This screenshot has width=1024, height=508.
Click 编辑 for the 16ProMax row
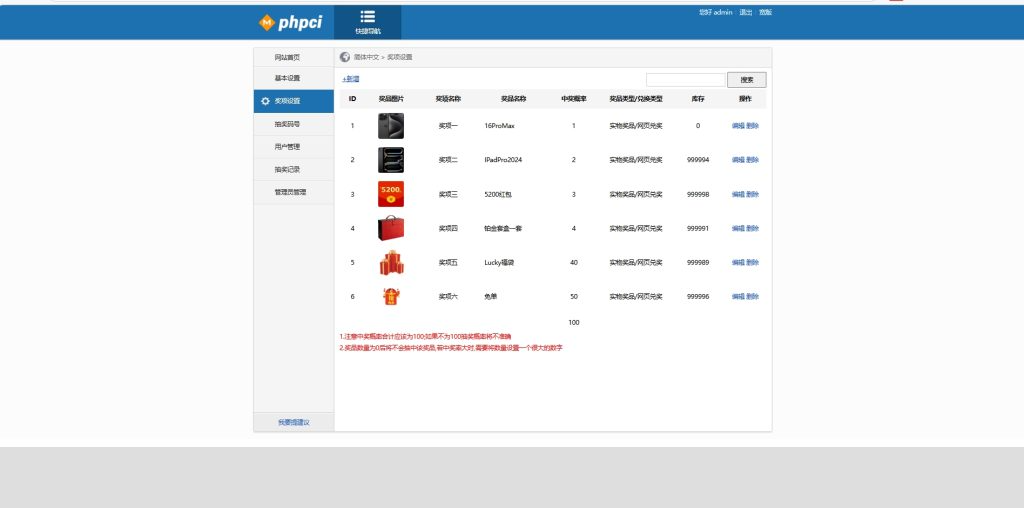click(738, 126)
